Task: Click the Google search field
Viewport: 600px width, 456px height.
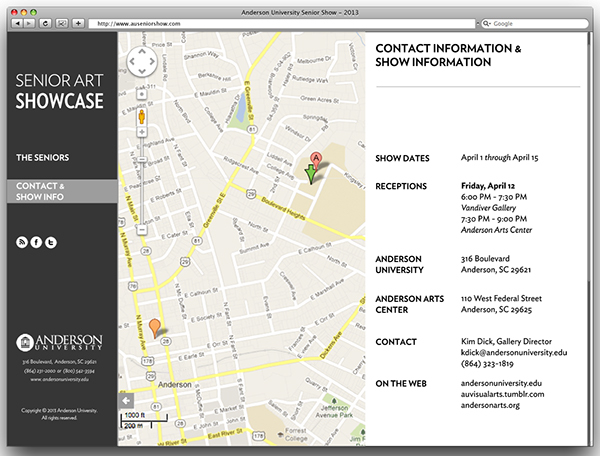Action: [535, 23]
